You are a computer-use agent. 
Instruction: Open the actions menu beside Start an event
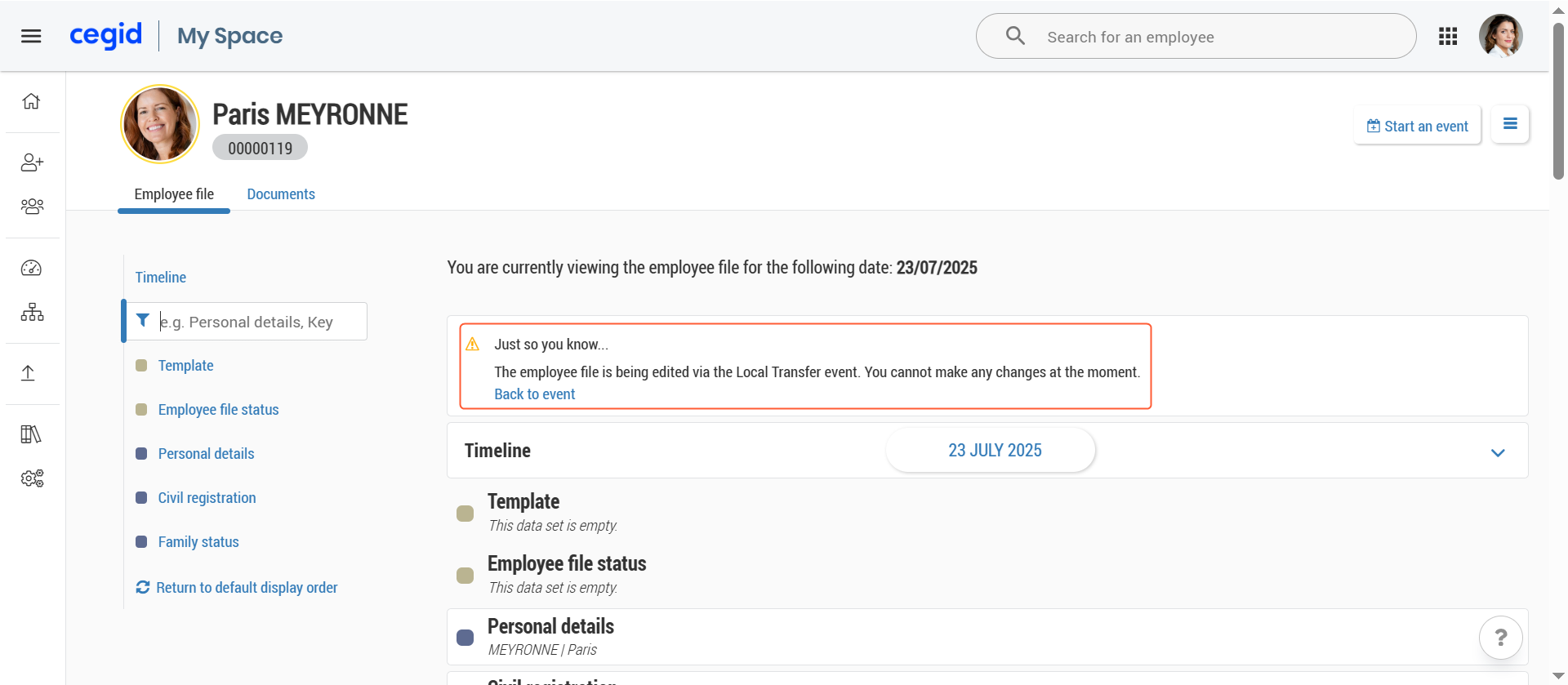1509,124
